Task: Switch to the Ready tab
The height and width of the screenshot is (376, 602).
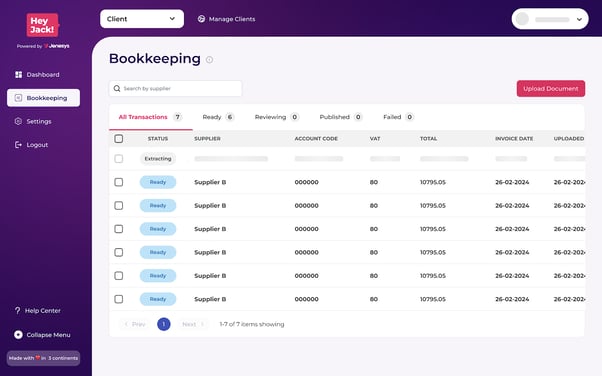Action: coord(218,117)
